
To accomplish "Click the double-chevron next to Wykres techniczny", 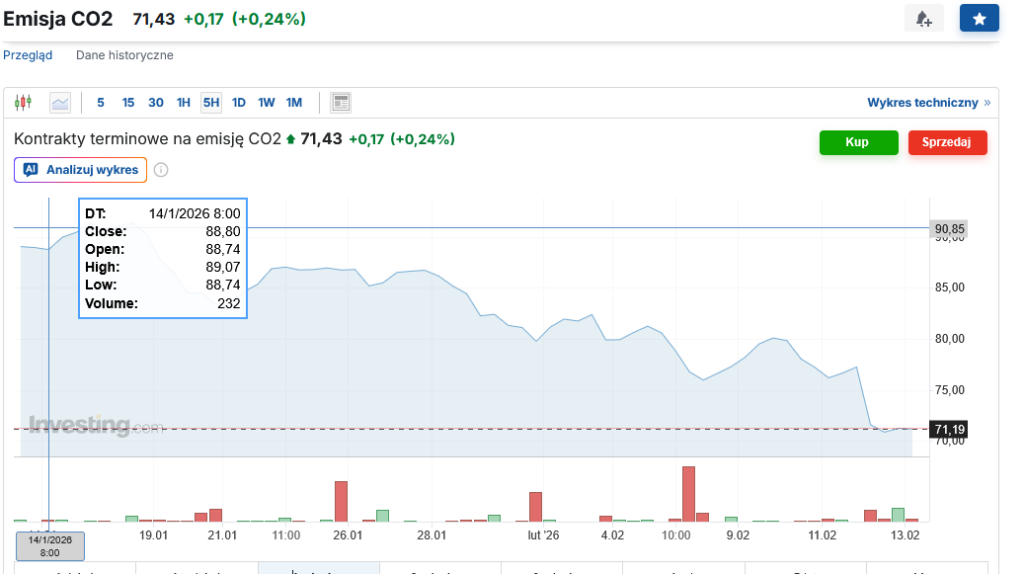I will pyautogui.click(x=987, y=102).
